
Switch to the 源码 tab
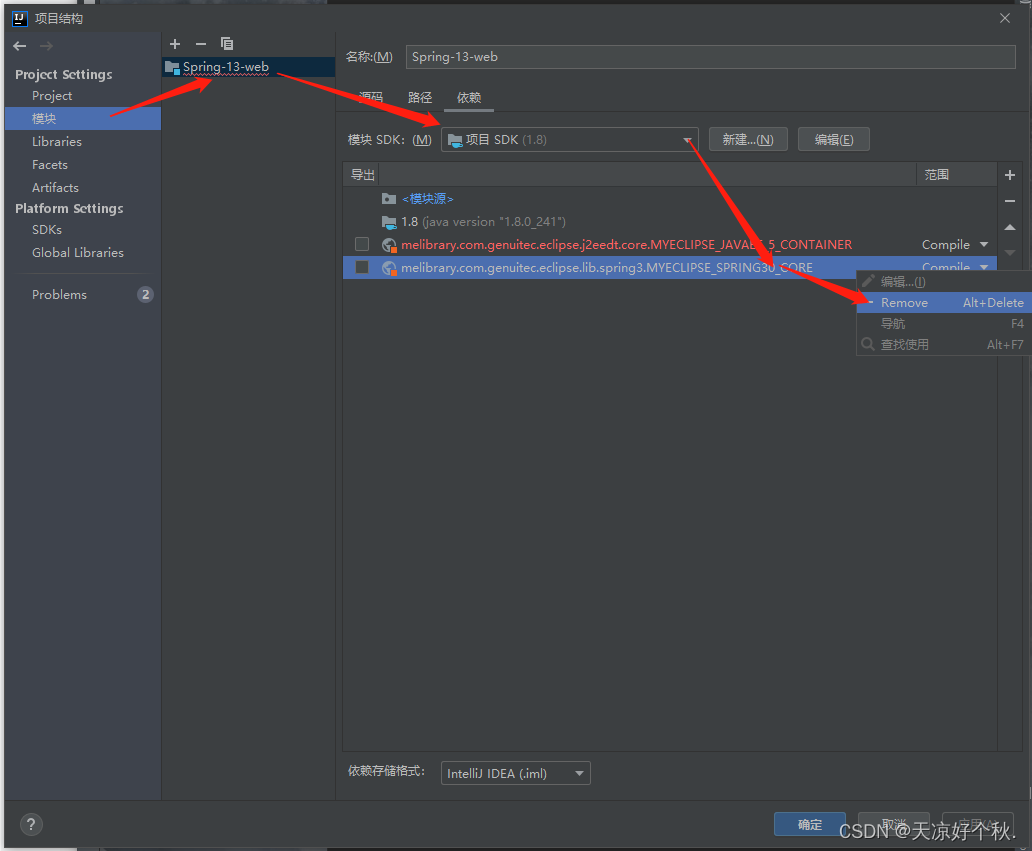point(371,97)
